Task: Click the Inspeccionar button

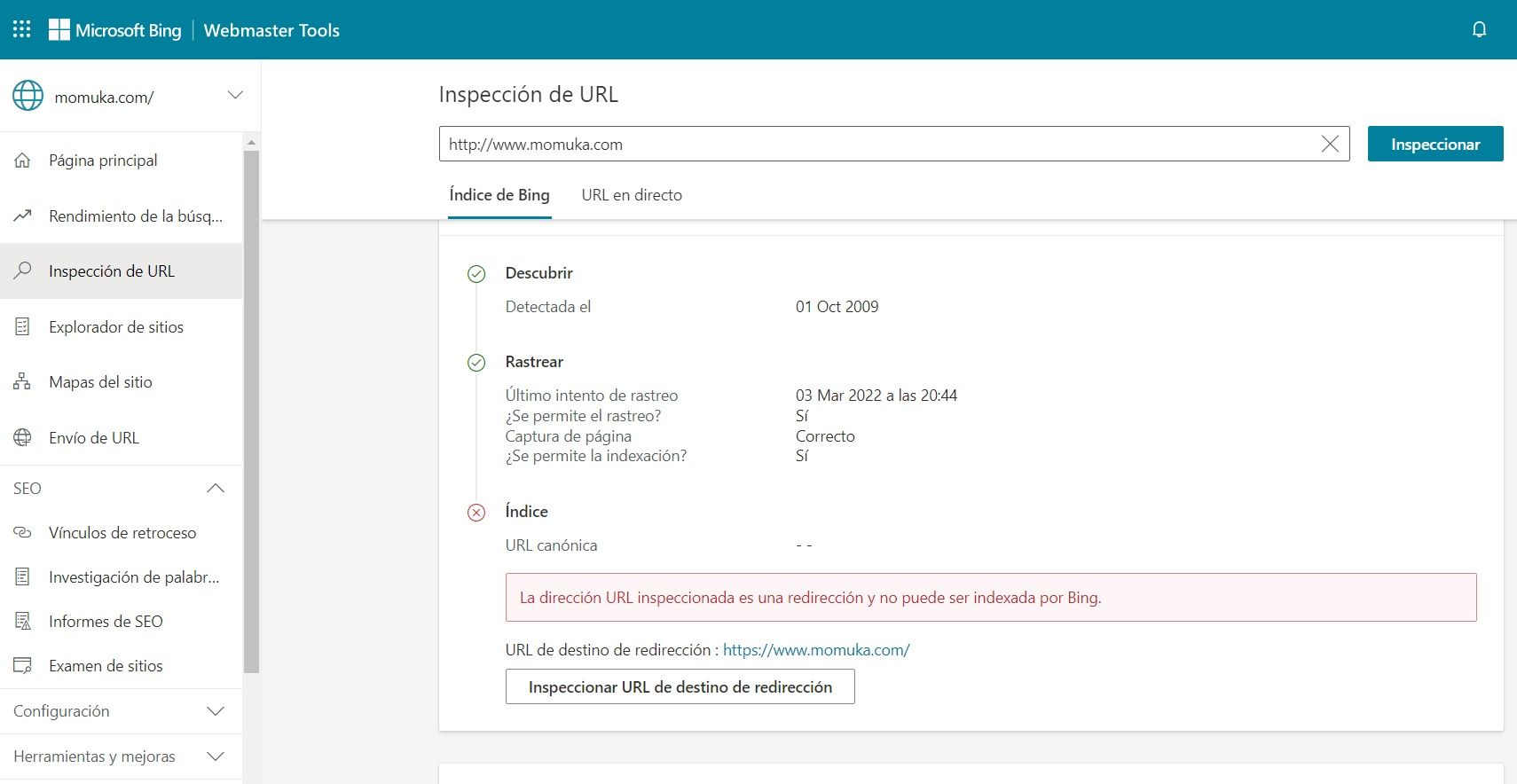Action: tap(1435, 144)
